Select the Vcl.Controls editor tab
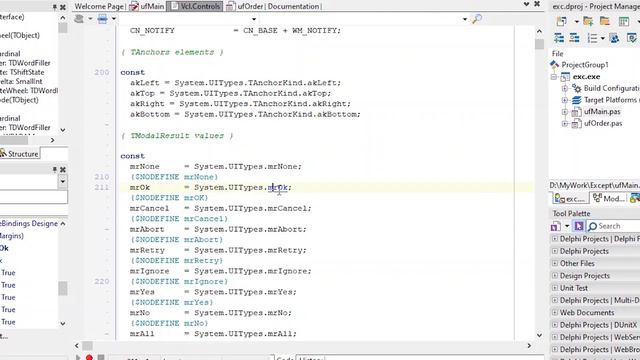The image size is (640, 360). pos(195,6)
